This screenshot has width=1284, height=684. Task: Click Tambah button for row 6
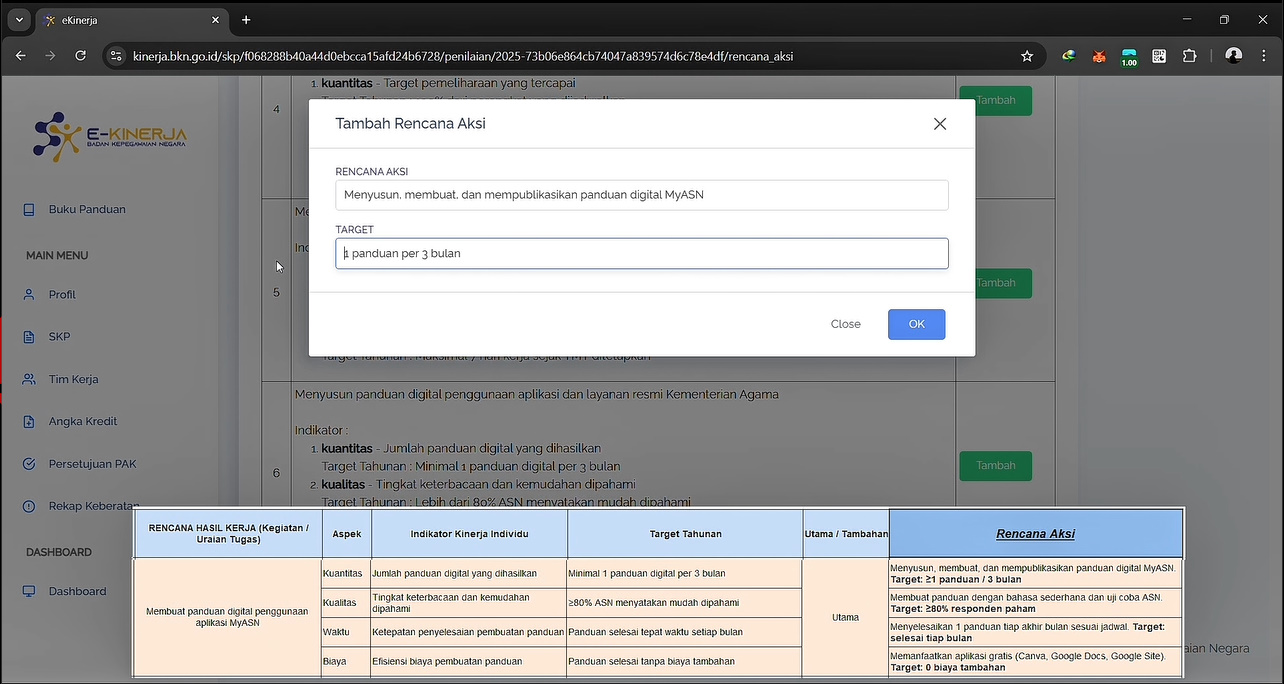(x=995, y=465)
